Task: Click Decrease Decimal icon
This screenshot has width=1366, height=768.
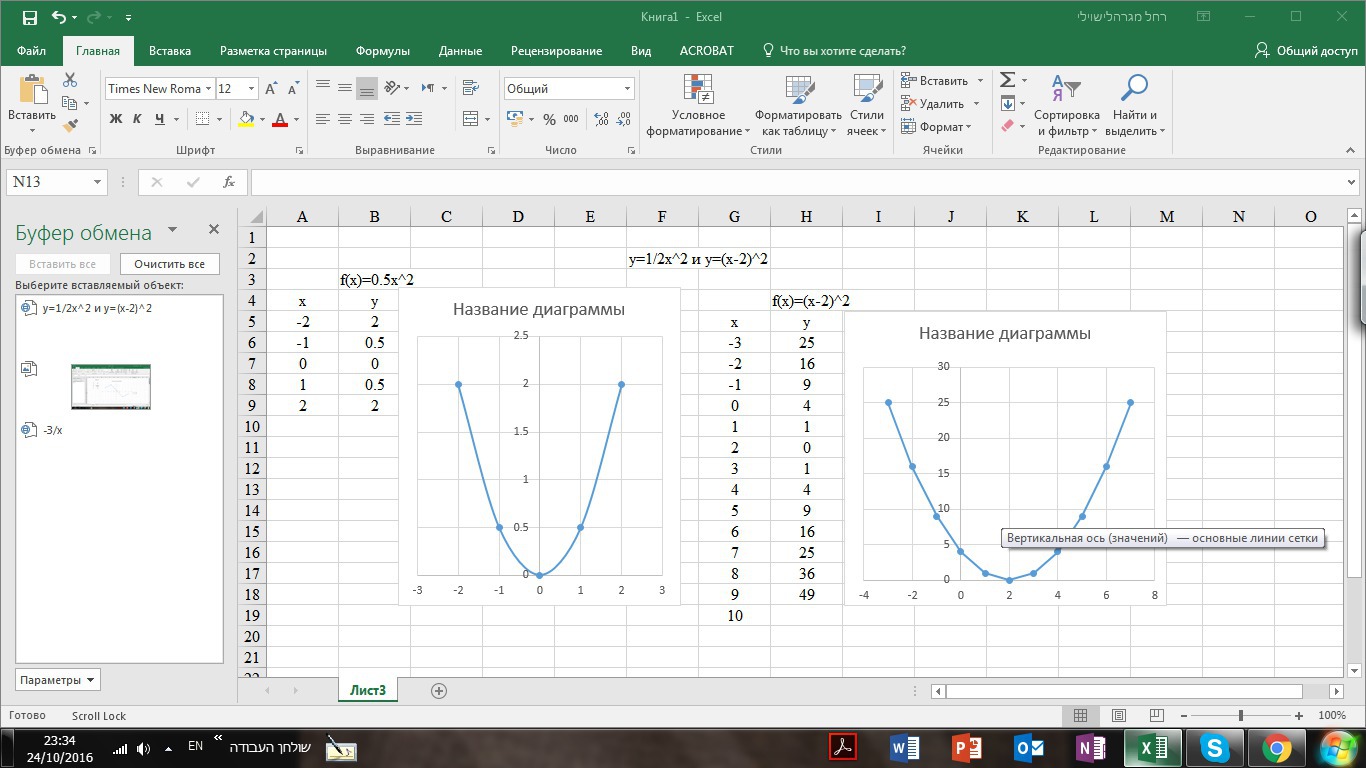Action: click(x=624, y=119)
